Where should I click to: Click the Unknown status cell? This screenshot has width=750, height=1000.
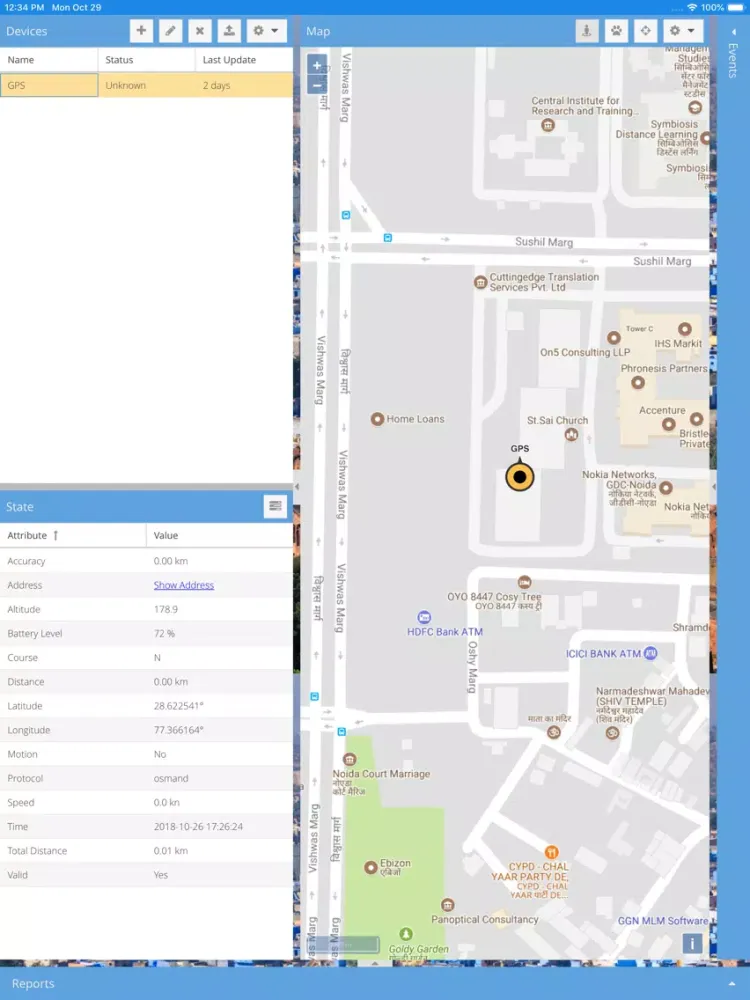(146, 85)
